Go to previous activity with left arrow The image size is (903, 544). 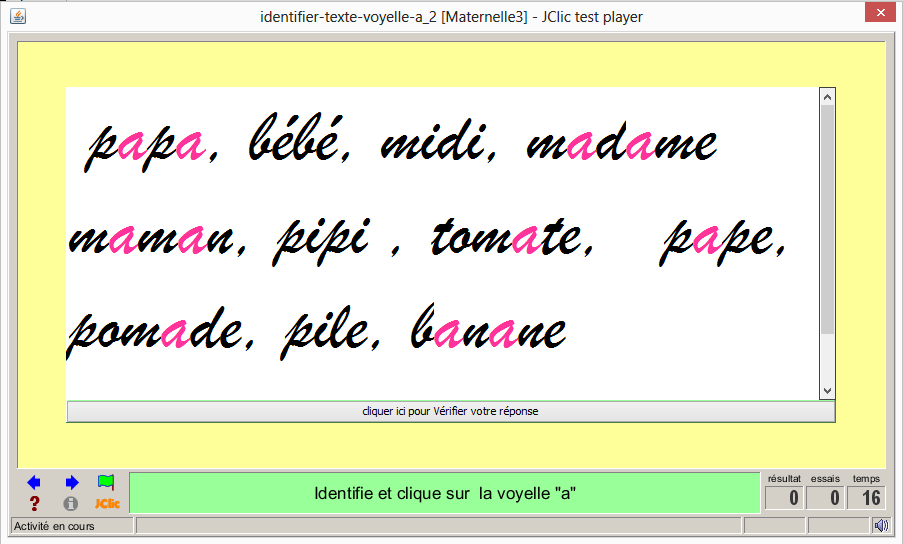point(35,483)
